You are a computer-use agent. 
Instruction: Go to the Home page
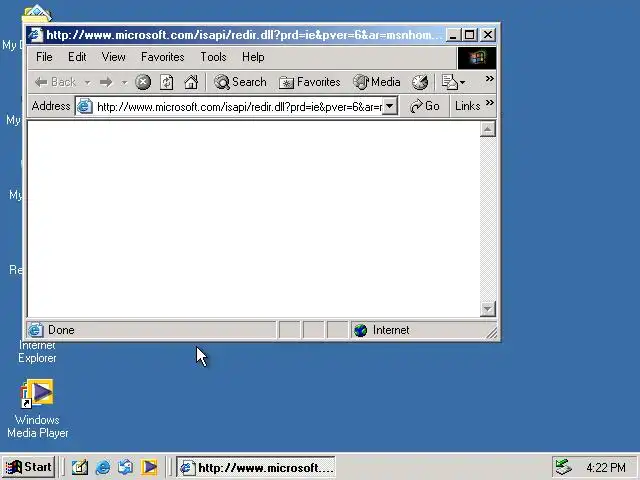pos(191,82)
